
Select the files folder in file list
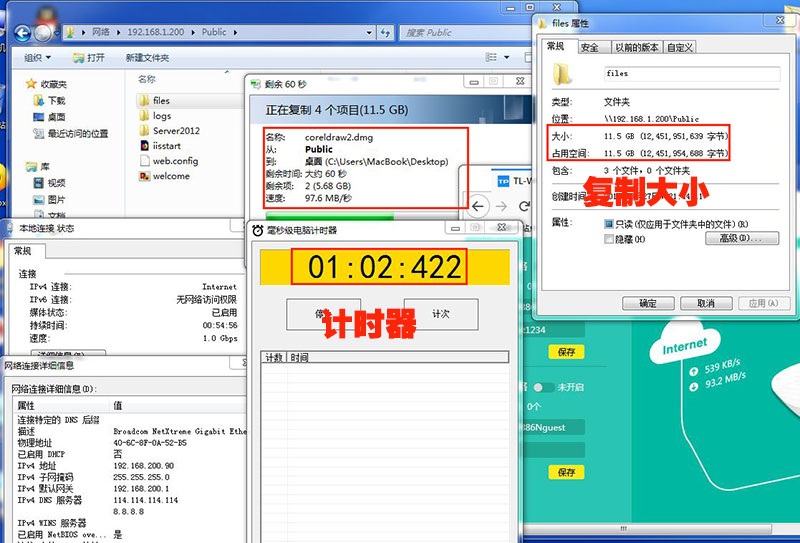(x=155, y=101)
